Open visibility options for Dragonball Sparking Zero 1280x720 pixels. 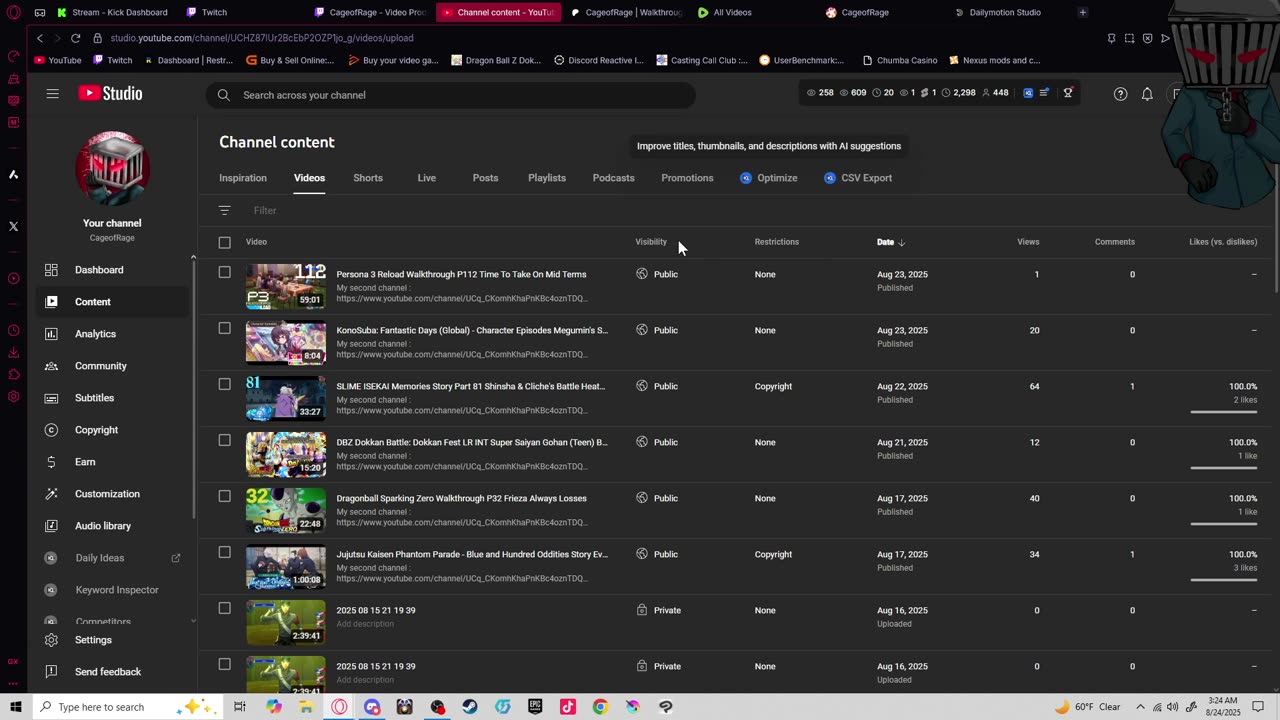657,498
